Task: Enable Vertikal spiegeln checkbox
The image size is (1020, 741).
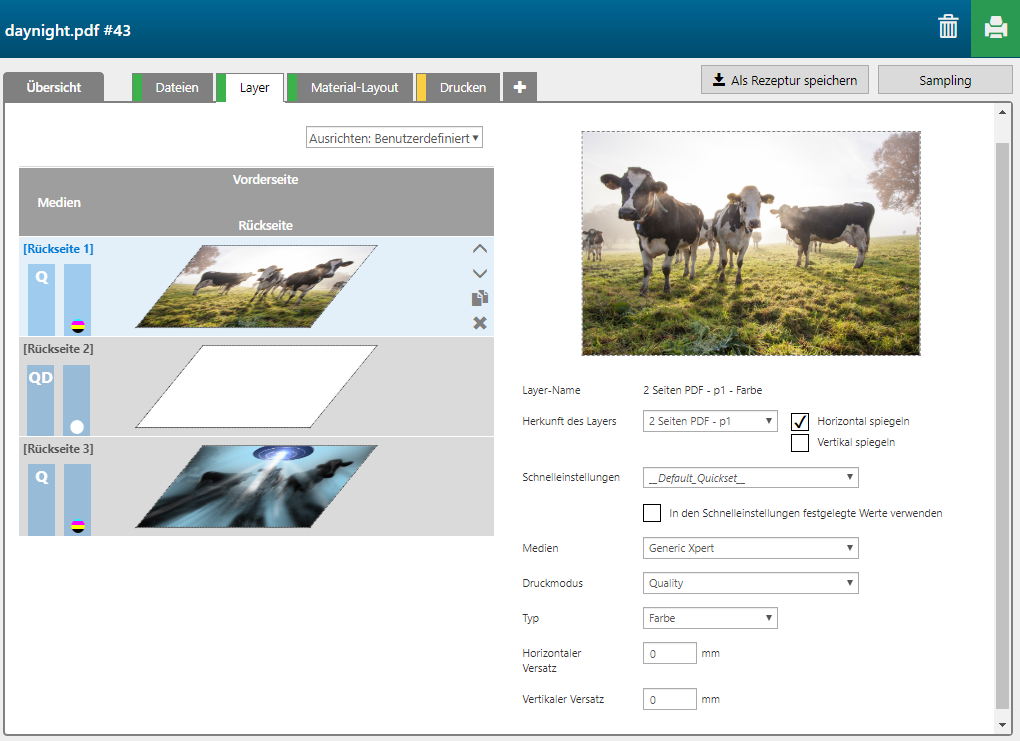Action: (x=800, y=443)
